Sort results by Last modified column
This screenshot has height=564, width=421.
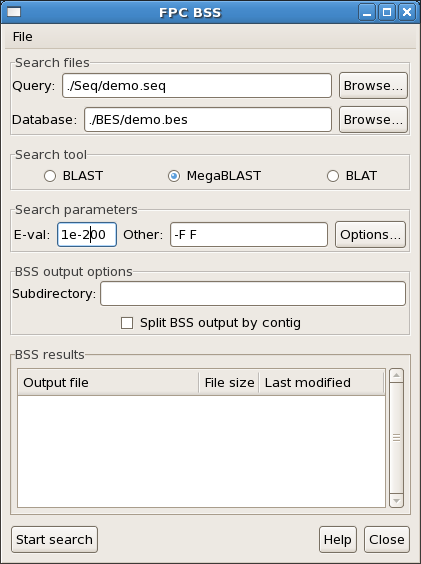(x=321, y=382)
